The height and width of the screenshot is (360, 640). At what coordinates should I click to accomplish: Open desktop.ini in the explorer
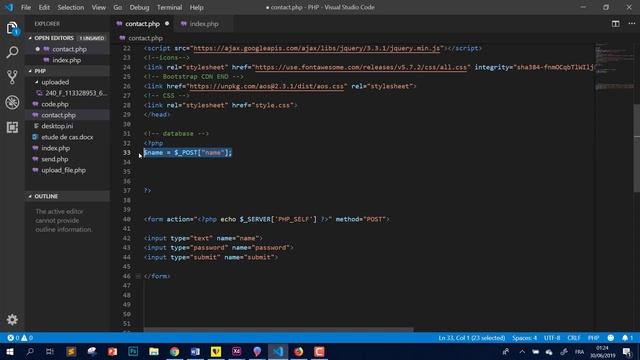57,126
